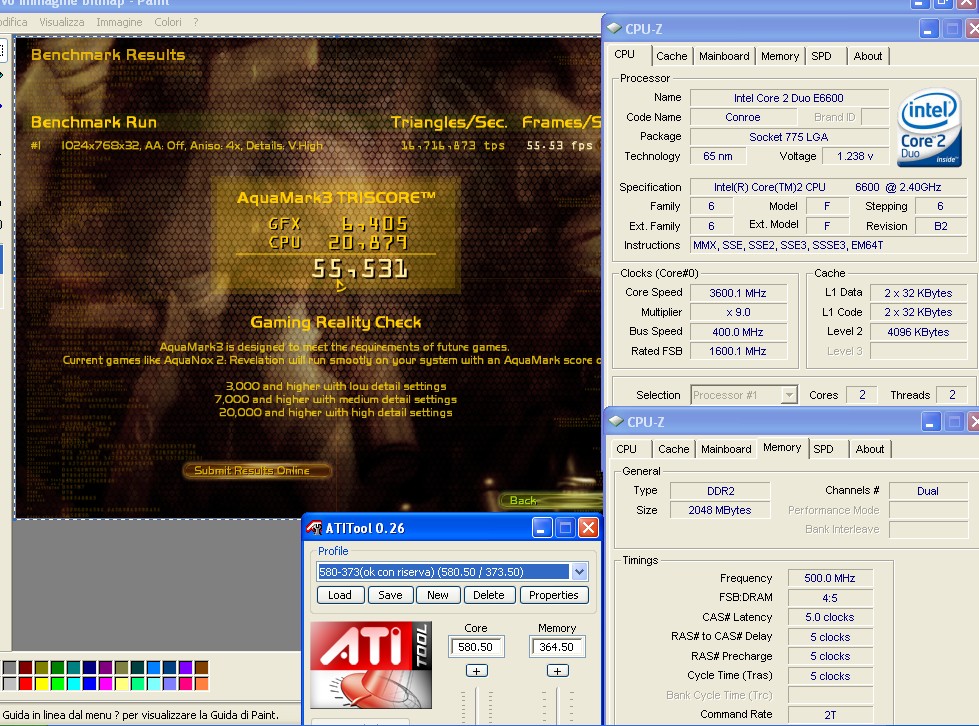Click the '5.0 clocks' CAS# Latency value

click(x=830, y=617)
